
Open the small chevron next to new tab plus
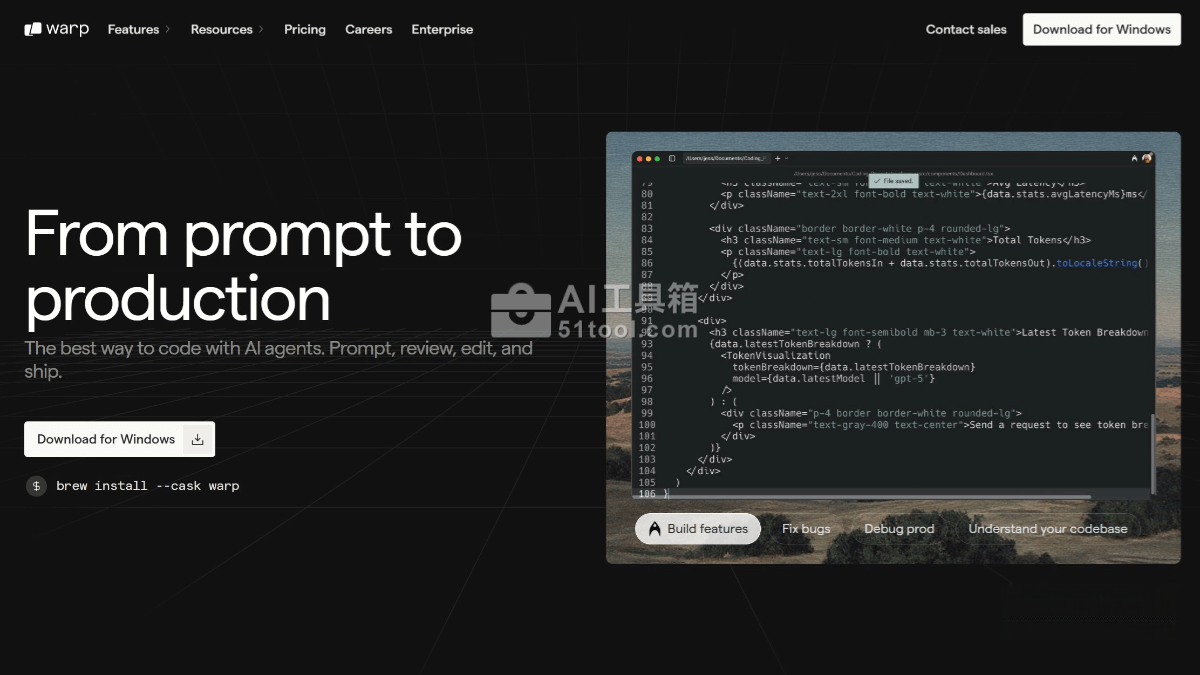coord(787,158)
